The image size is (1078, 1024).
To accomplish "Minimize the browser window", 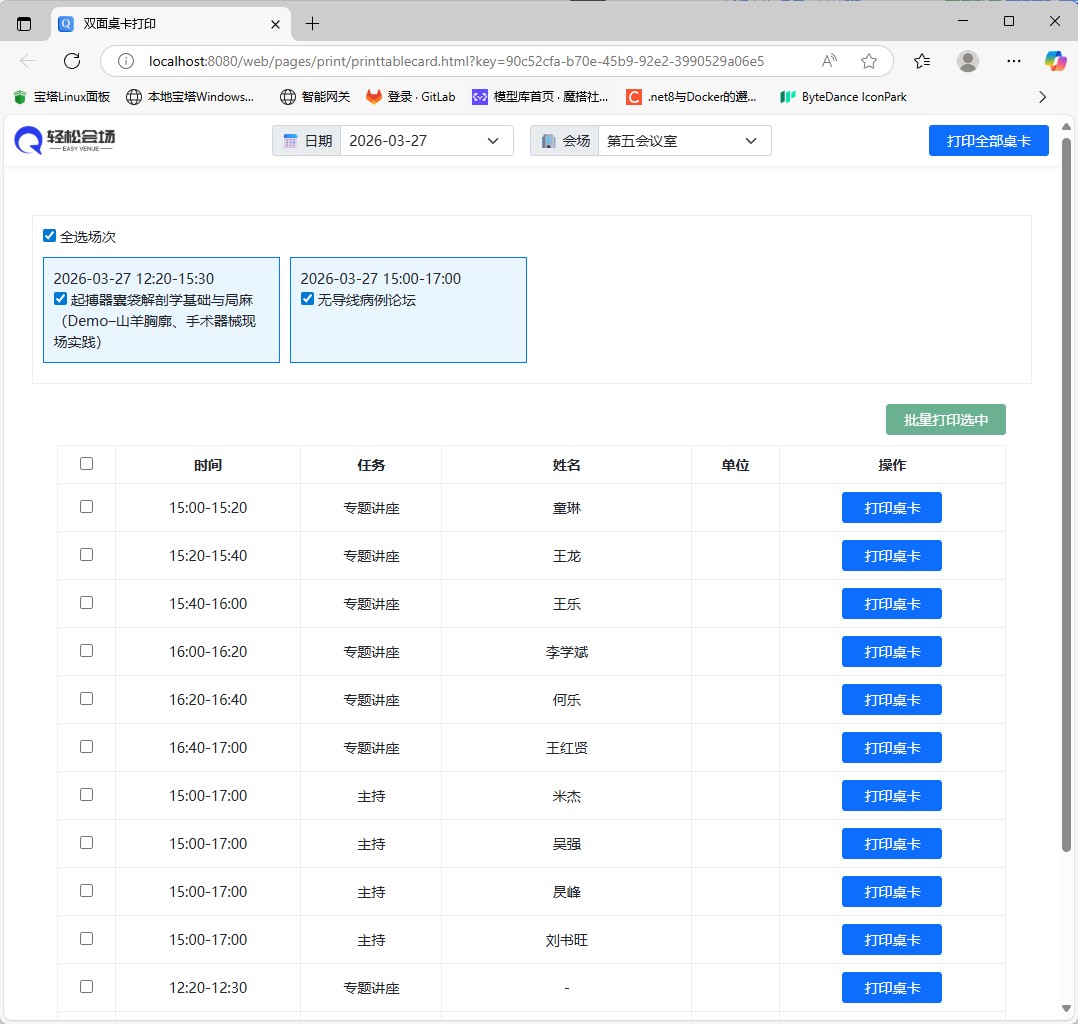I will (x=962, y=21).
